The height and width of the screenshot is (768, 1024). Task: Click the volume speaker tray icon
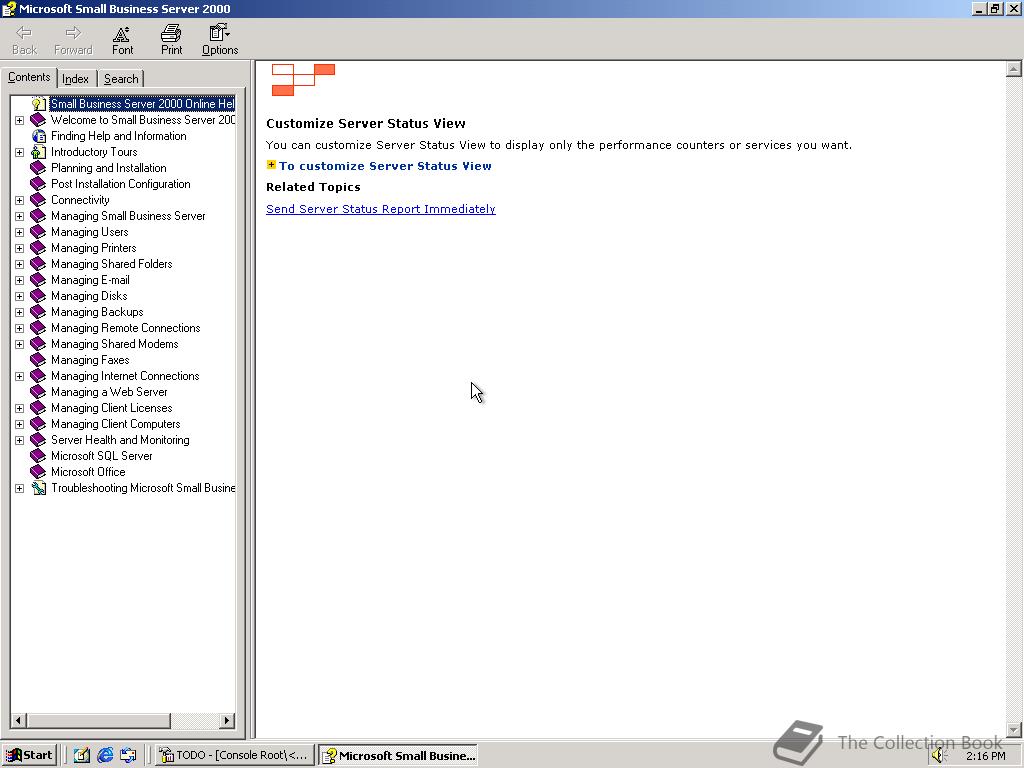939,756
